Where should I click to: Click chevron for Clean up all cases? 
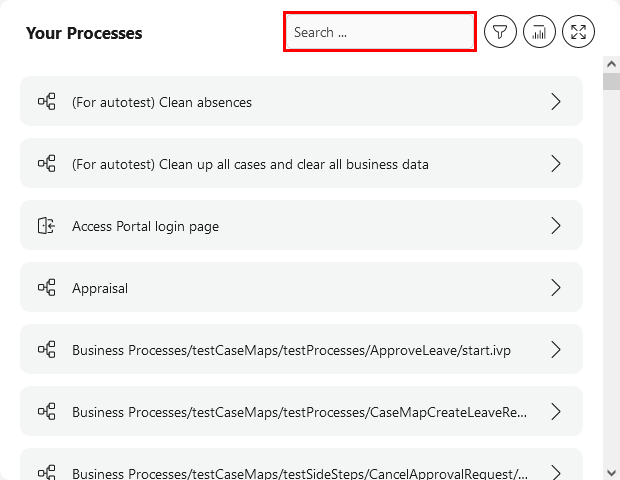(556, 164)
